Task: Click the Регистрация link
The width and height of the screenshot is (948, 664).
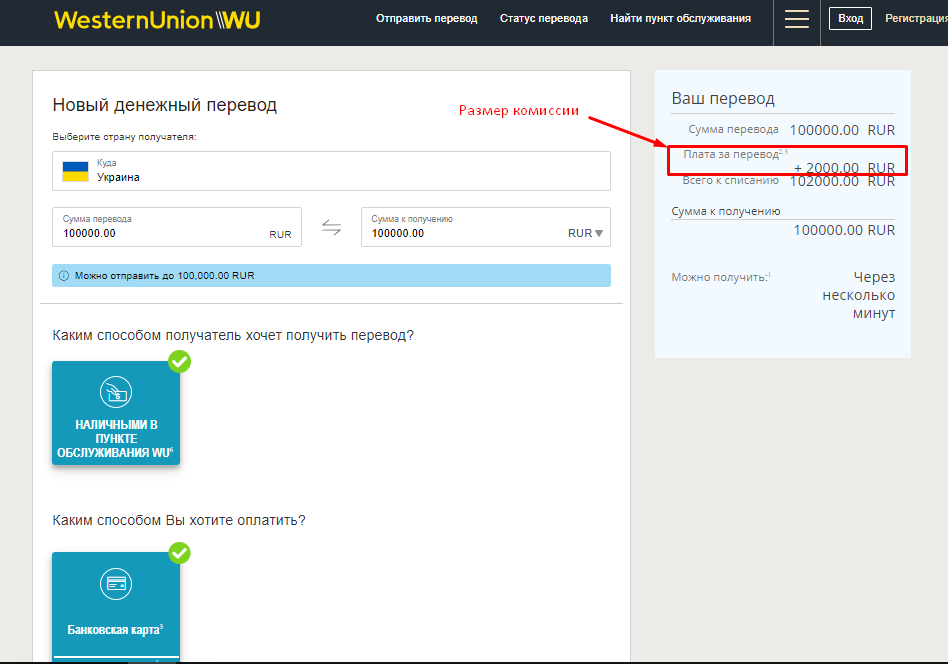Action: pos(916,19)
